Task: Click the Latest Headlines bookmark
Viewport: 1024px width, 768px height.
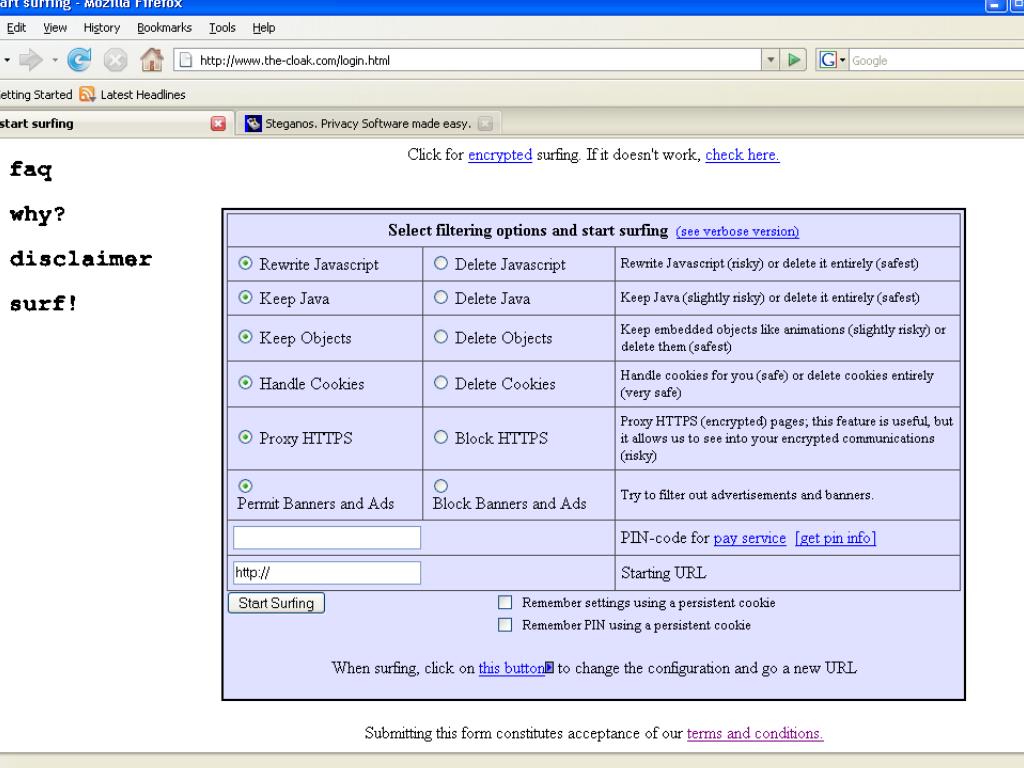Action: 132,95
